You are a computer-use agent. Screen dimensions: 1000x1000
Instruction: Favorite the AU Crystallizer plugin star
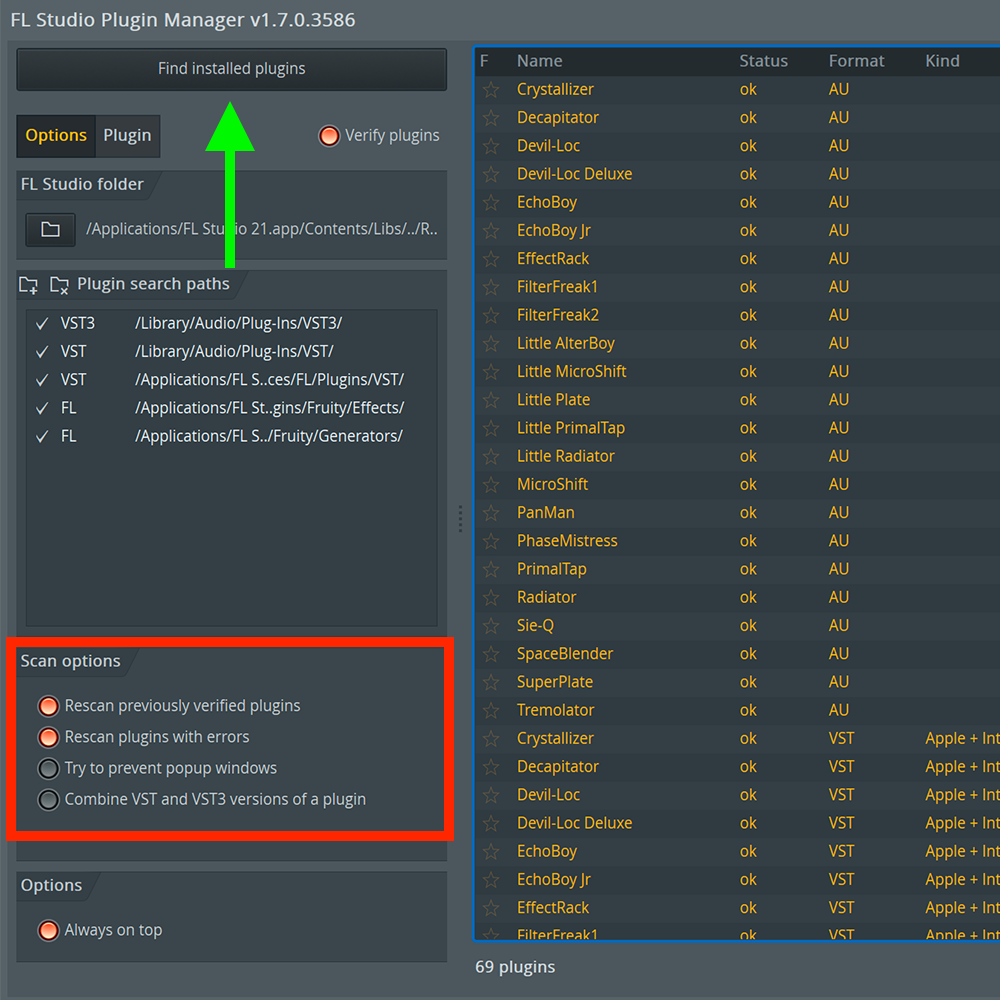coord(491,90)
